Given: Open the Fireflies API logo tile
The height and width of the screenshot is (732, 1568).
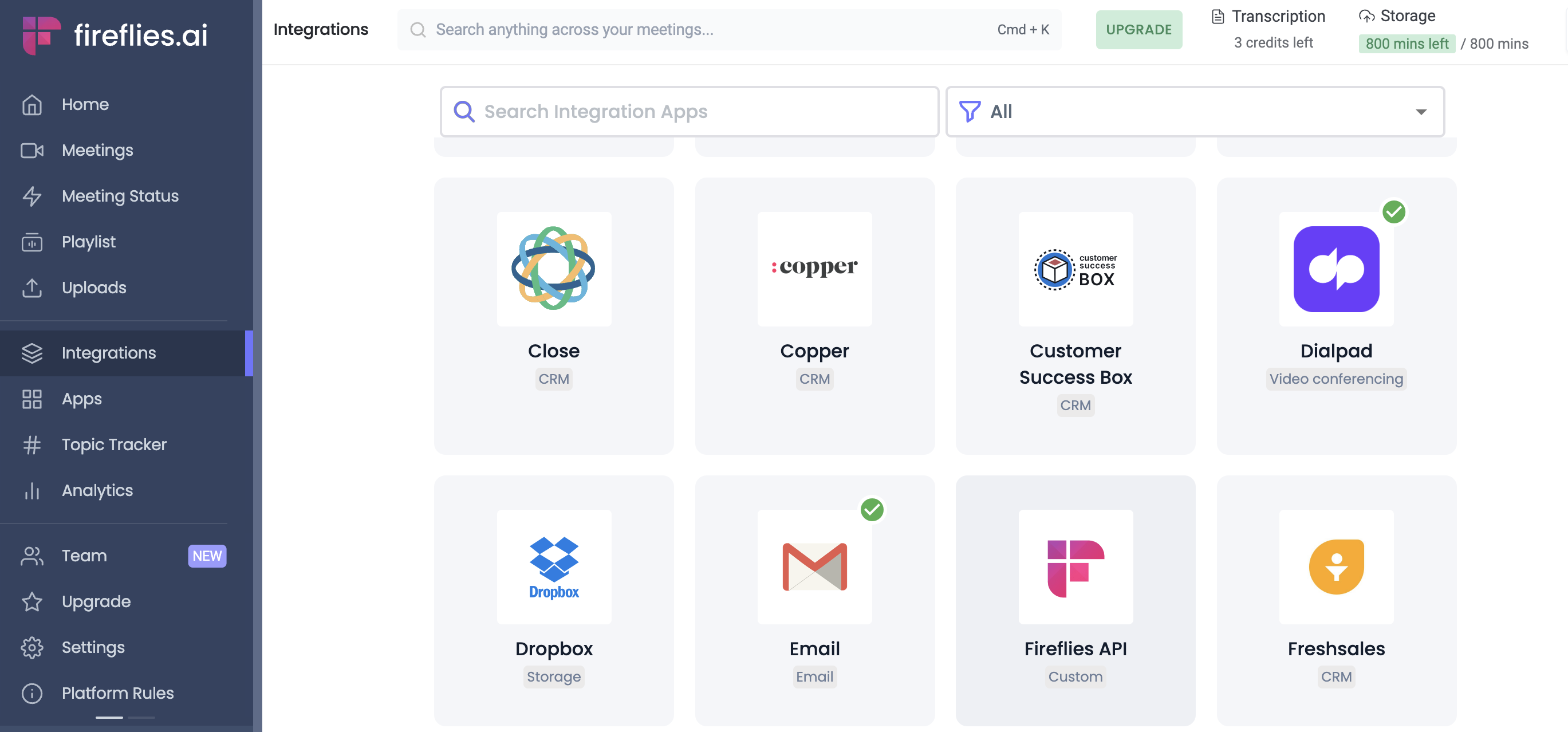Looking at the screenshot, I should [x=1075, y=566].
